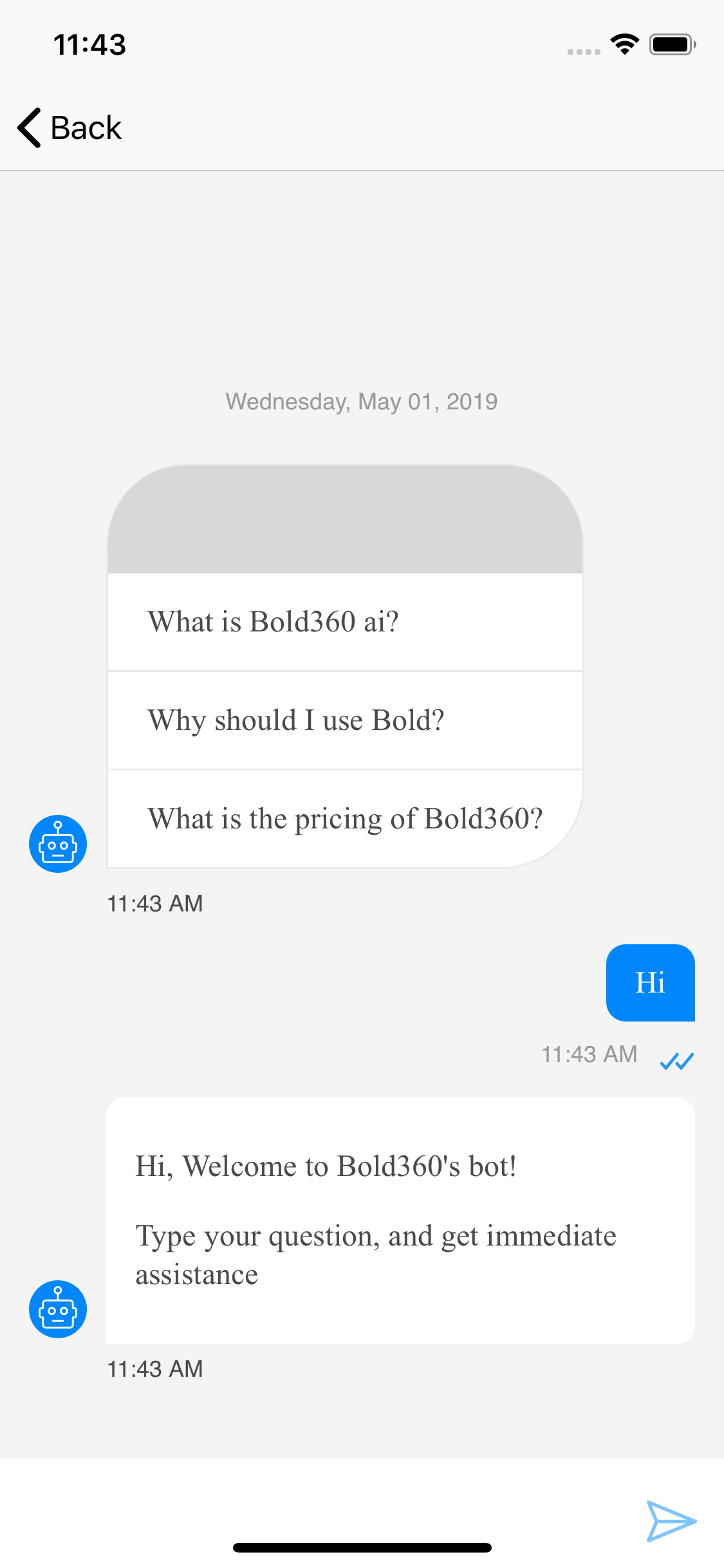Viewport: 724px width, 1568px height.
Task: Tap the Back label text
Action: 86,128
